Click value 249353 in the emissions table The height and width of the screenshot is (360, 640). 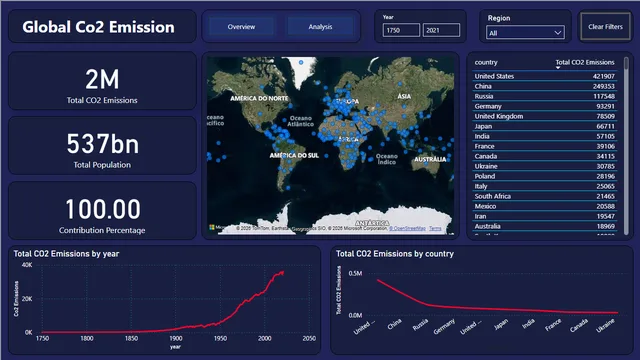[x=603, y=86]
